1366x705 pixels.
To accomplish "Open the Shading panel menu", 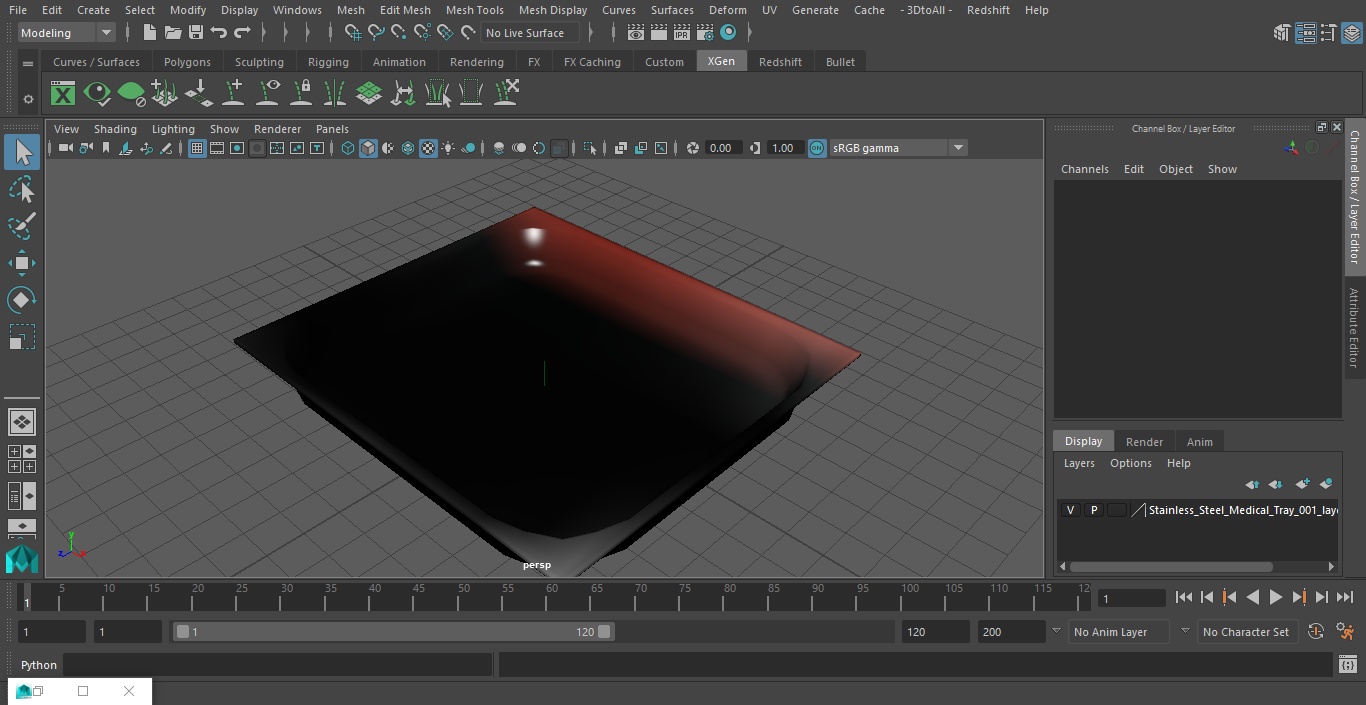I will [x=115, y=129].
